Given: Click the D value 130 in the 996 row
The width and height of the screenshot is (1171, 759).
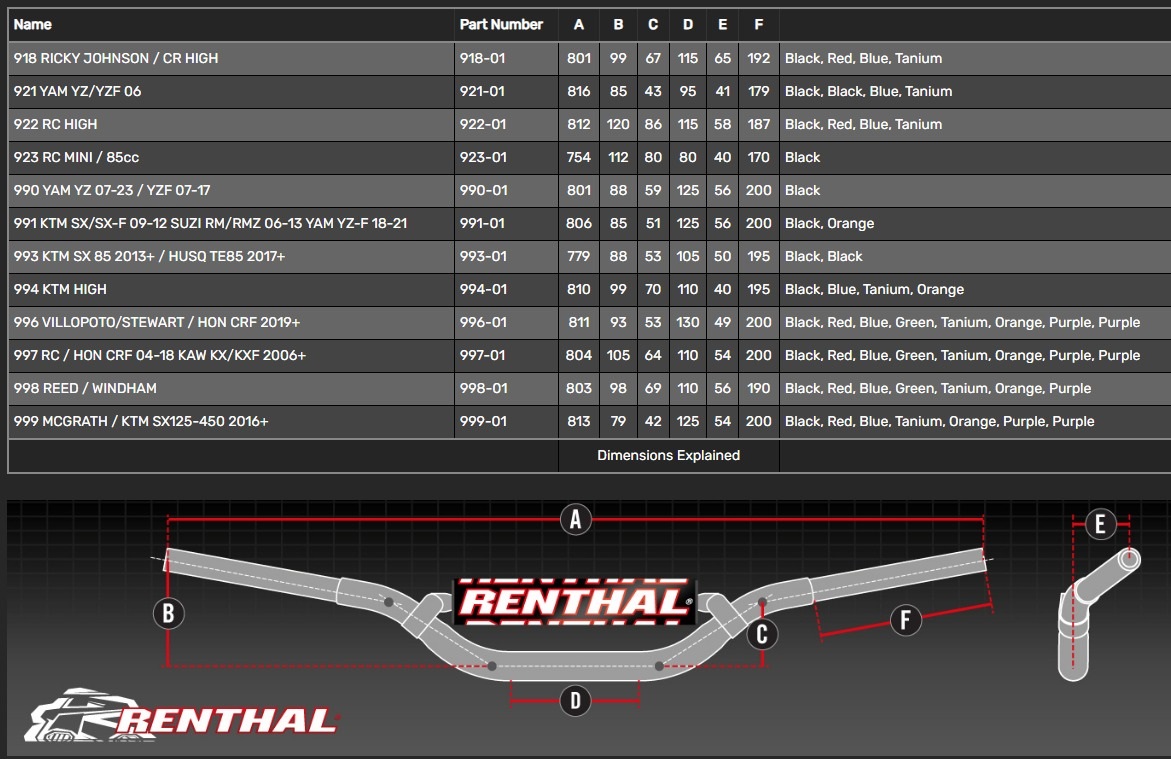Looking at the screenshot, I should coord(688,322).
